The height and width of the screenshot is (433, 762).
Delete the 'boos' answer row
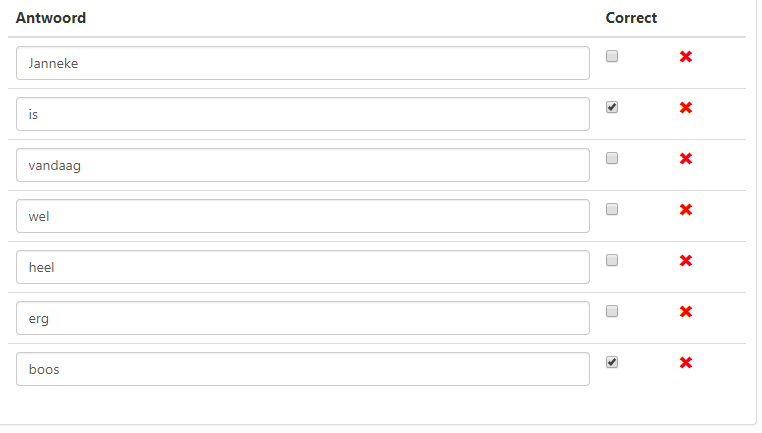[686, 363]
